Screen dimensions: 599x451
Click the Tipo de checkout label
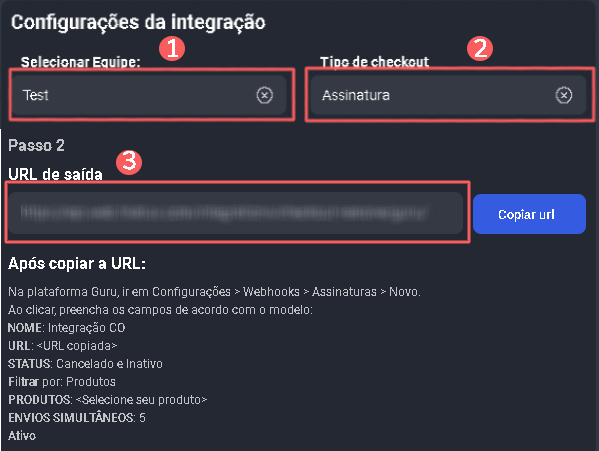tap(374, 62)
